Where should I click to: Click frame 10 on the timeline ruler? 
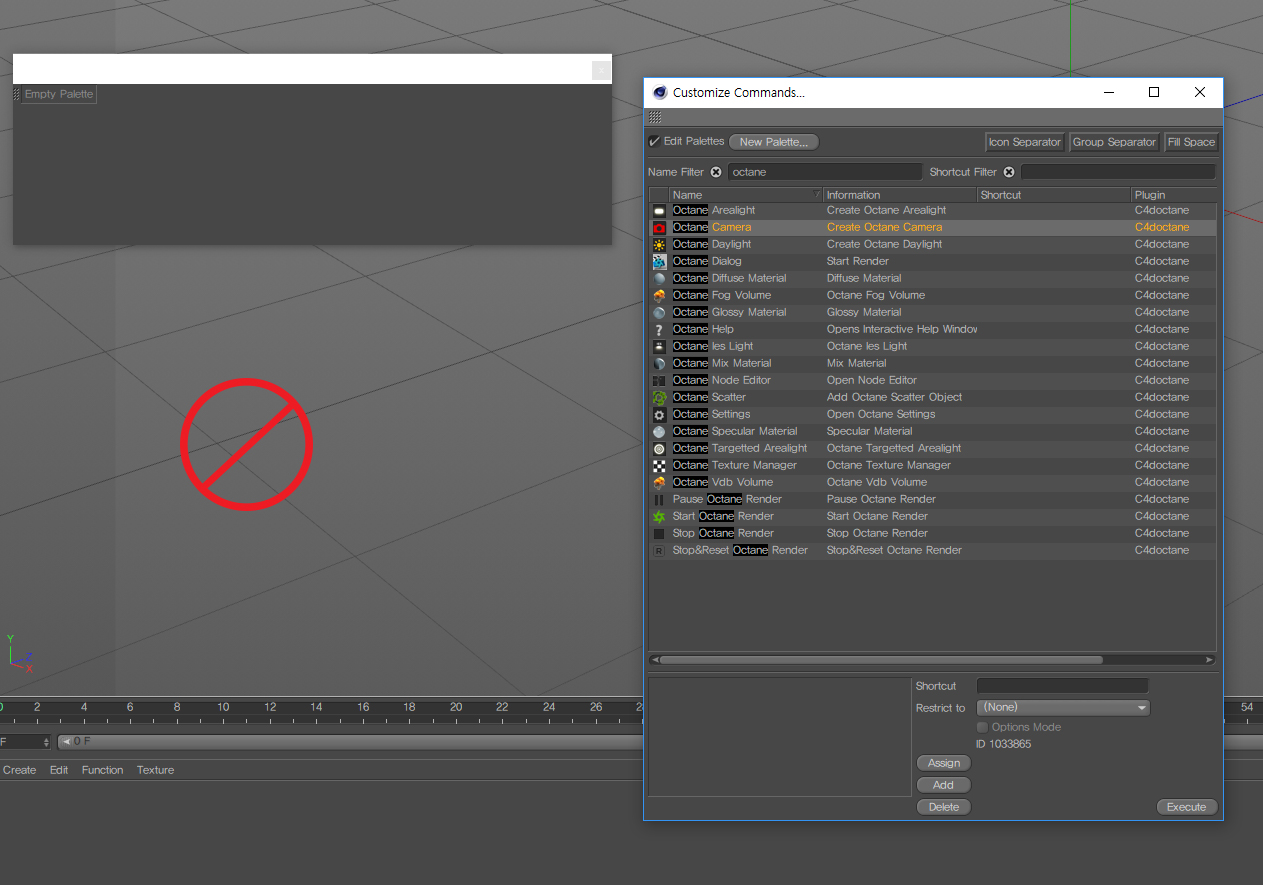point(224,707)
